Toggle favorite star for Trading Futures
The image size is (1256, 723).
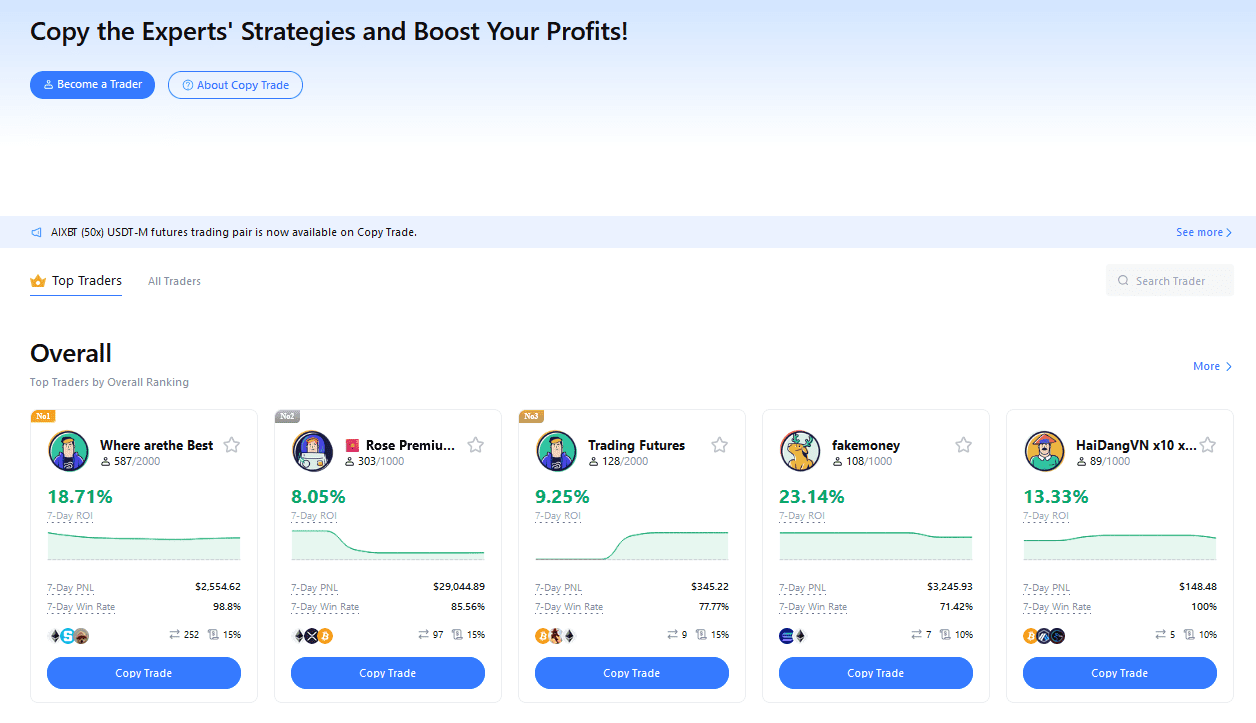pyautogui.click(x=719, y=445)
